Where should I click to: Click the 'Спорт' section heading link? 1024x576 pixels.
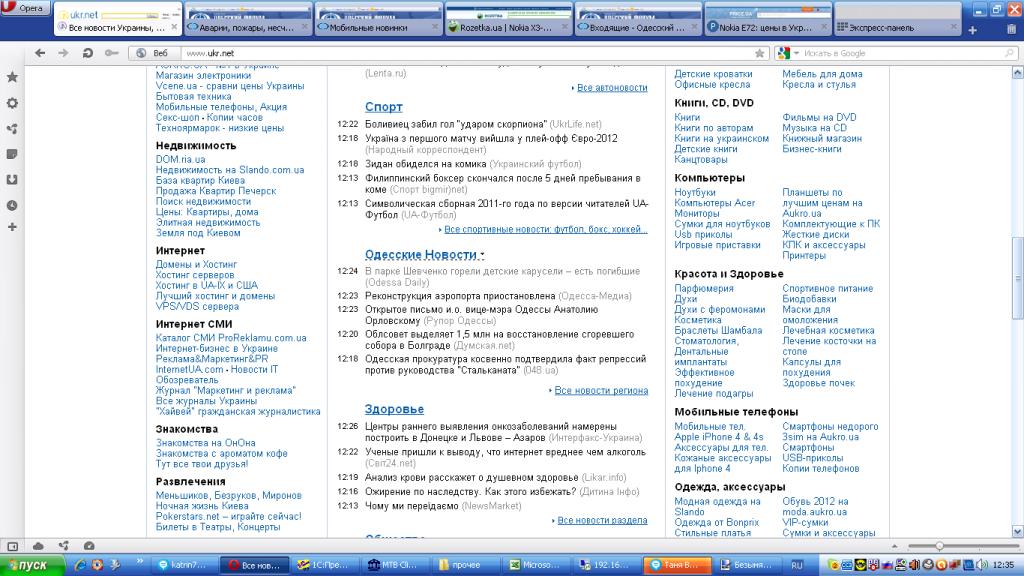coord(384,107)
